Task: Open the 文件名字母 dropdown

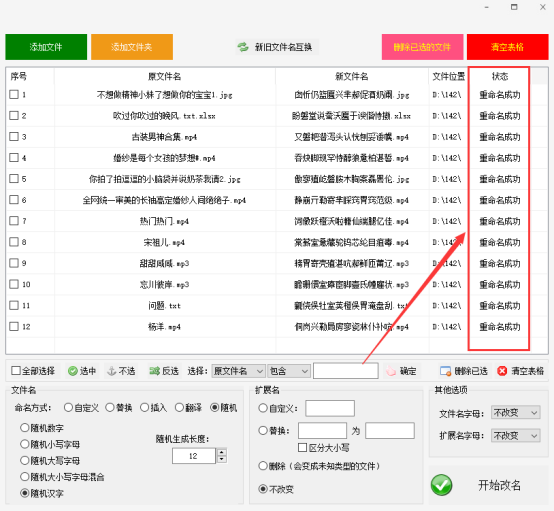Action: 515,412
